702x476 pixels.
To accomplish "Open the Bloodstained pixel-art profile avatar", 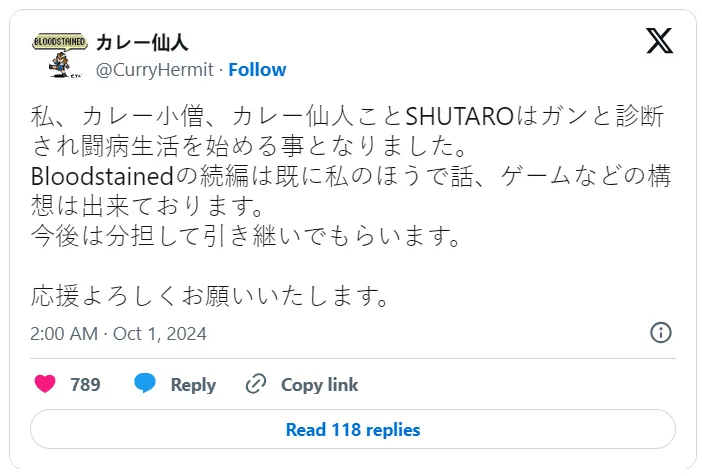I will pos(60,55).
